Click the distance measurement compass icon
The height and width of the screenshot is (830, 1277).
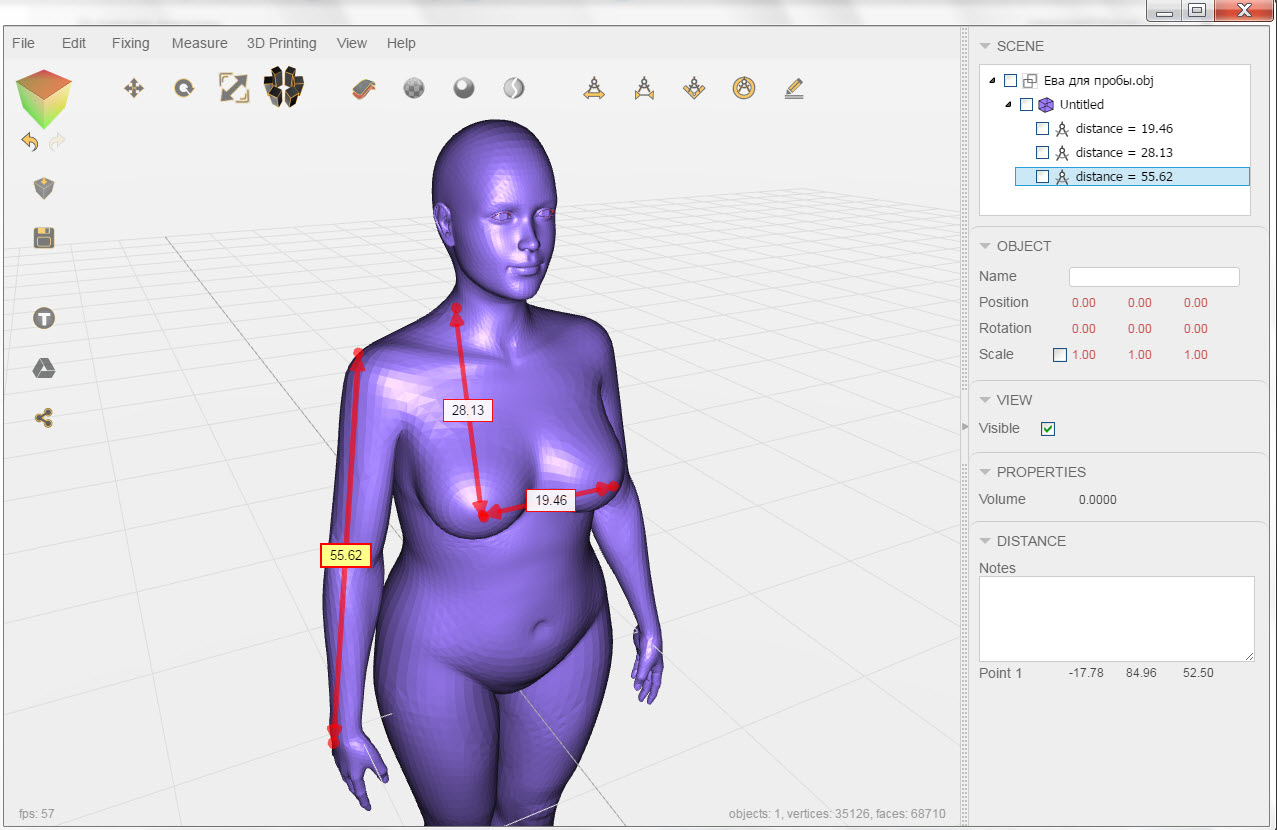(x=594, y=89)
